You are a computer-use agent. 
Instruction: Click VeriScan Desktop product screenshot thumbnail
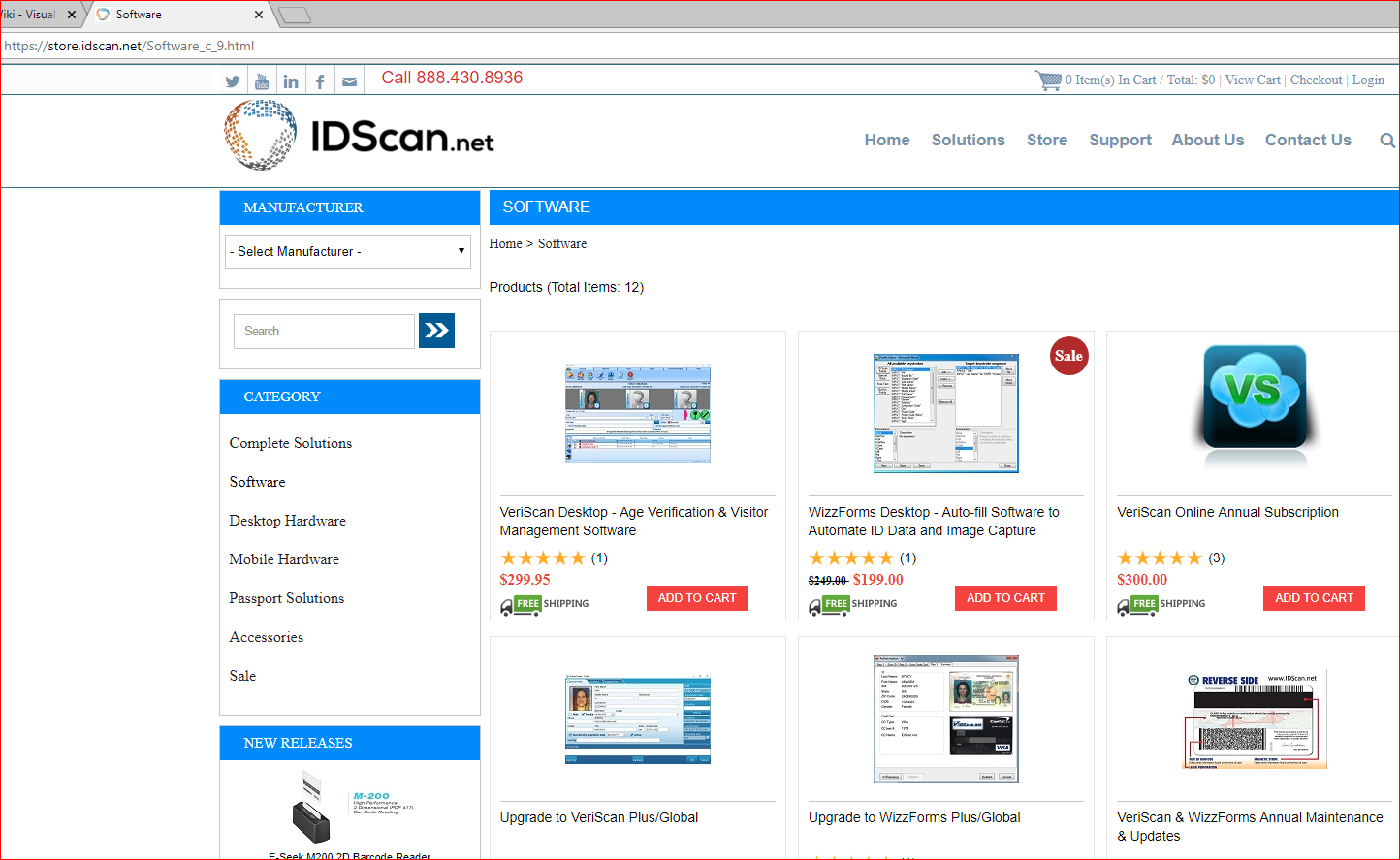(638, 414)
